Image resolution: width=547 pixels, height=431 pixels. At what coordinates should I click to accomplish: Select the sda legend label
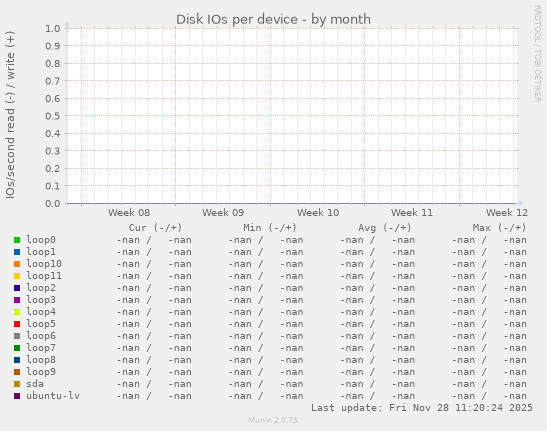pos(35,384)
